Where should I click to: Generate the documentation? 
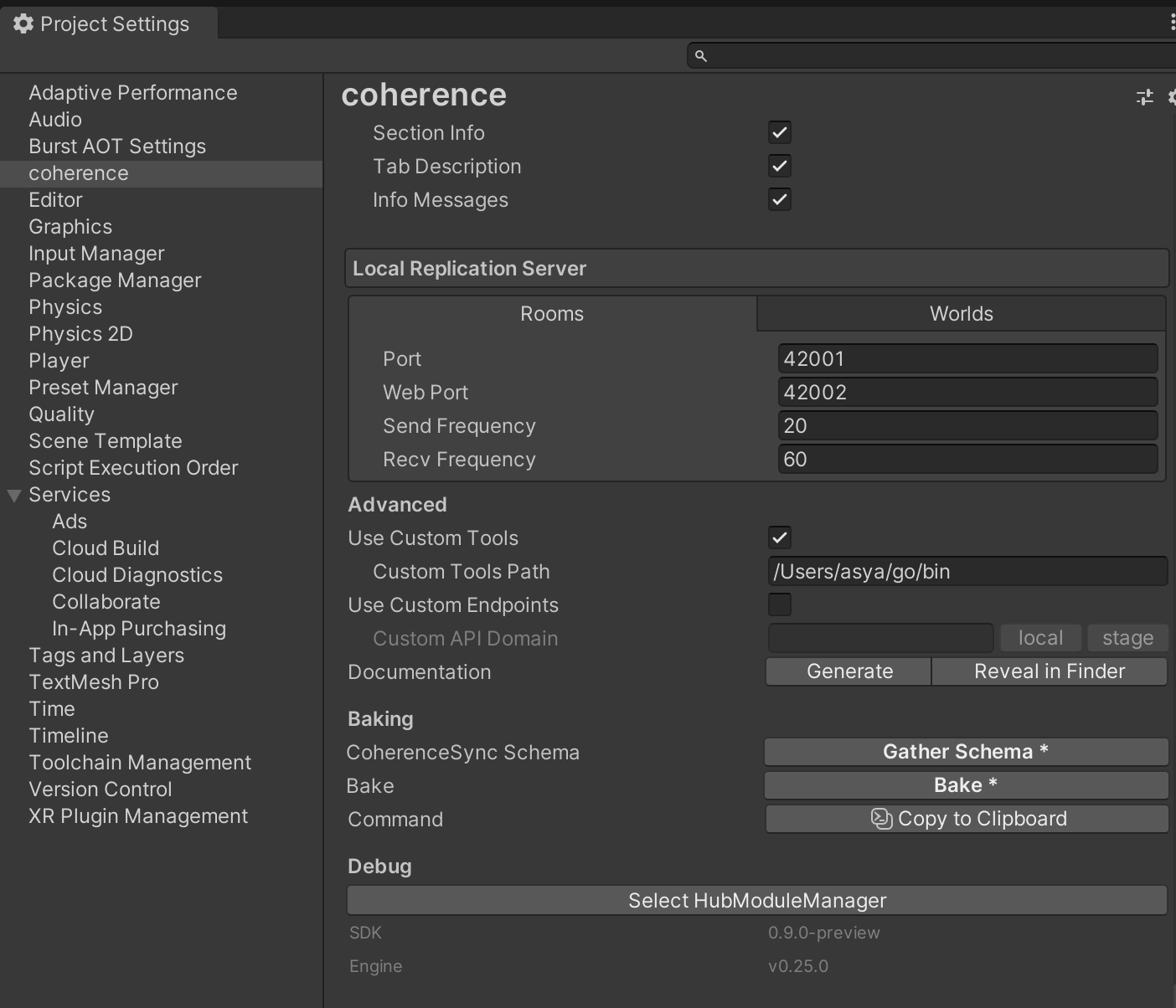848,671
